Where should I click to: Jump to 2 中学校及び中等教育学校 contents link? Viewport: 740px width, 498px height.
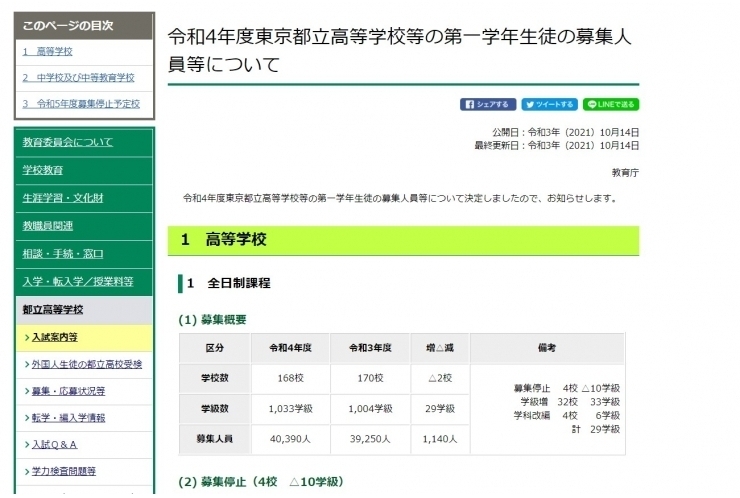point(78,77)
